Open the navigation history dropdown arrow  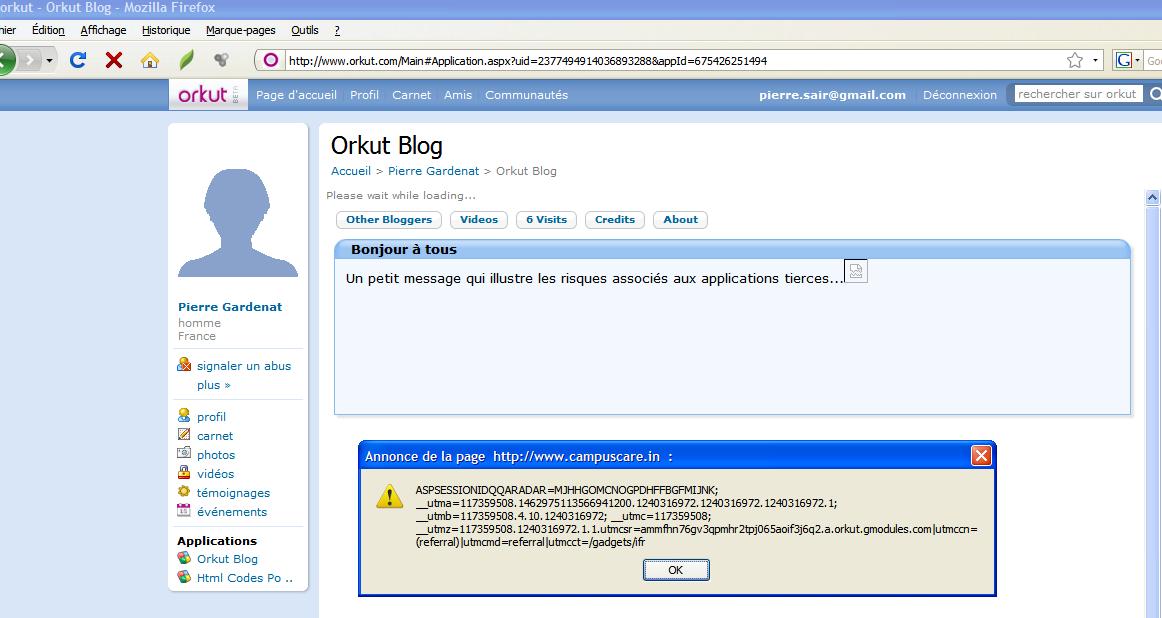49,60
